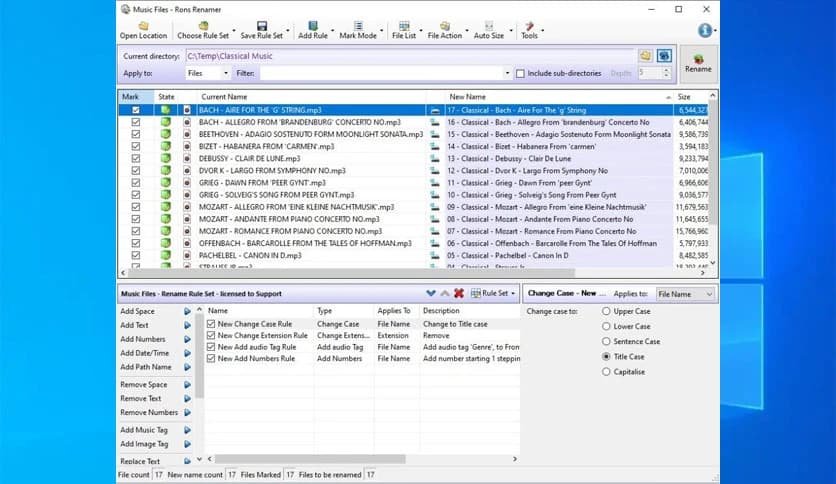
Task: Click the blue info help icon
Action: [706, 30]
